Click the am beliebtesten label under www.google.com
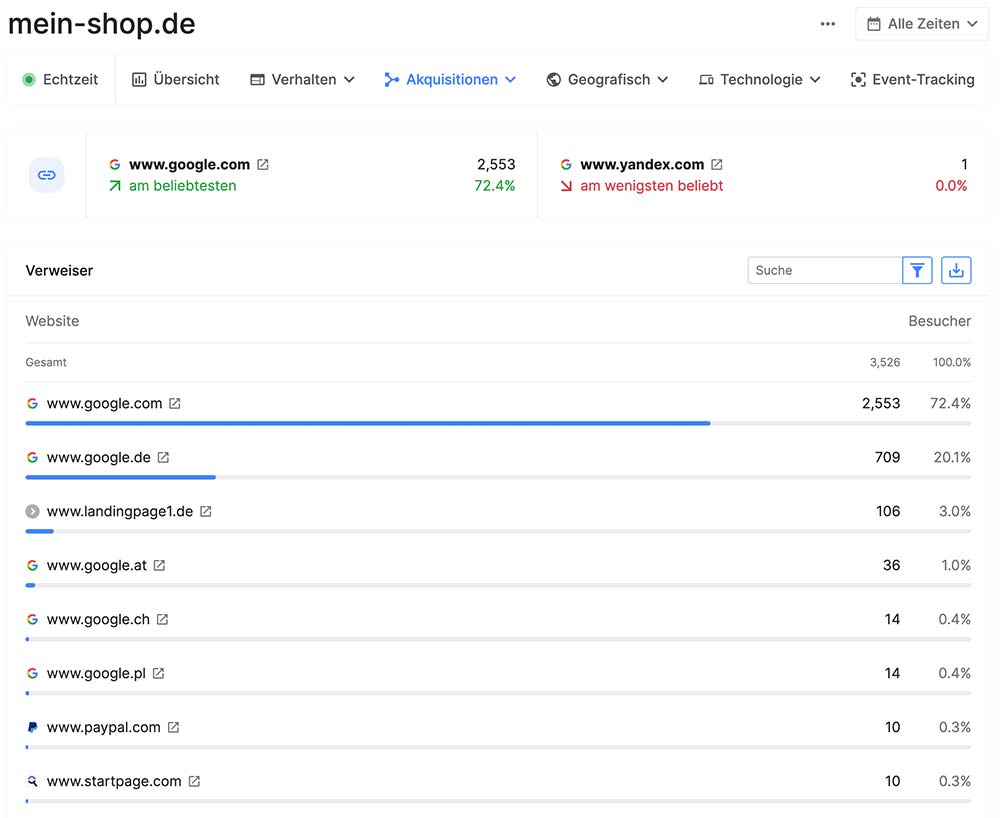The image size is (1000, 818). tap(182, 185)
